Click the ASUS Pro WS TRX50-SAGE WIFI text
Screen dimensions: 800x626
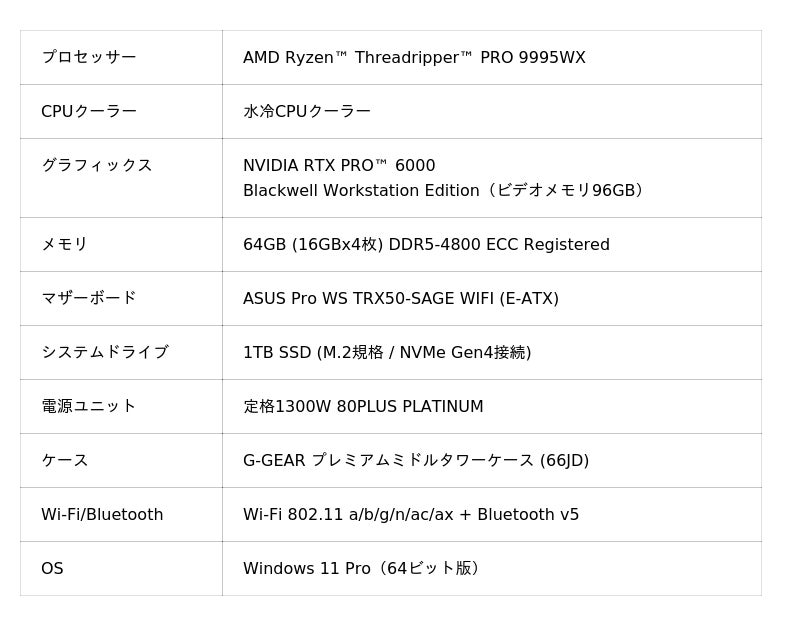pos(400,298)
